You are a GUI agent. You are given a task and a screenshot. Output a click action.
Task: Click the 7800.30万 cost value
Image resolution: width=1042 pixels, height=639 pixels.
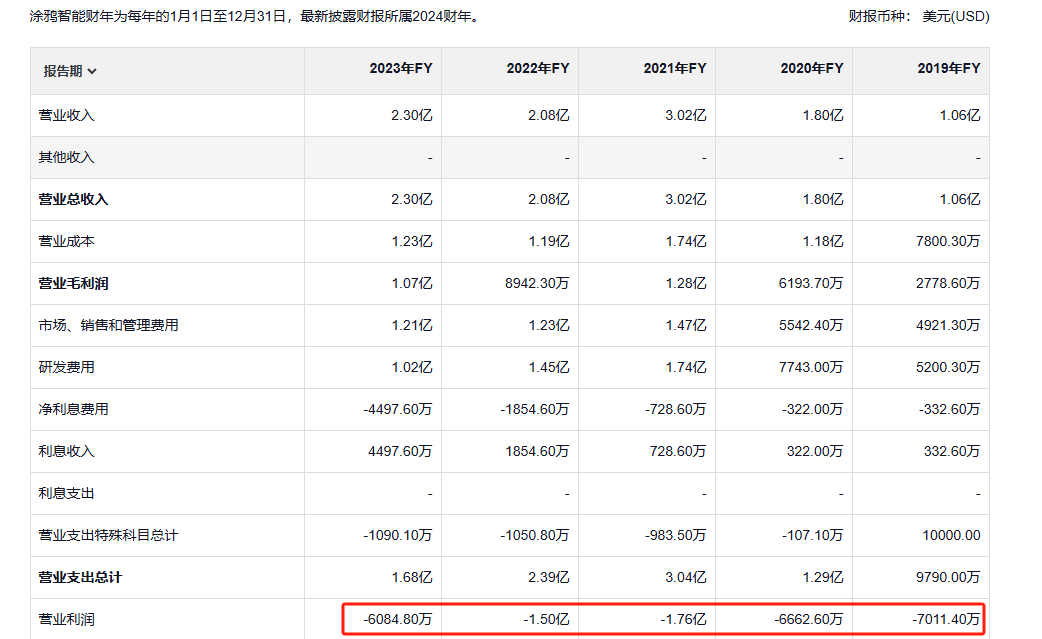pos(948,241)
